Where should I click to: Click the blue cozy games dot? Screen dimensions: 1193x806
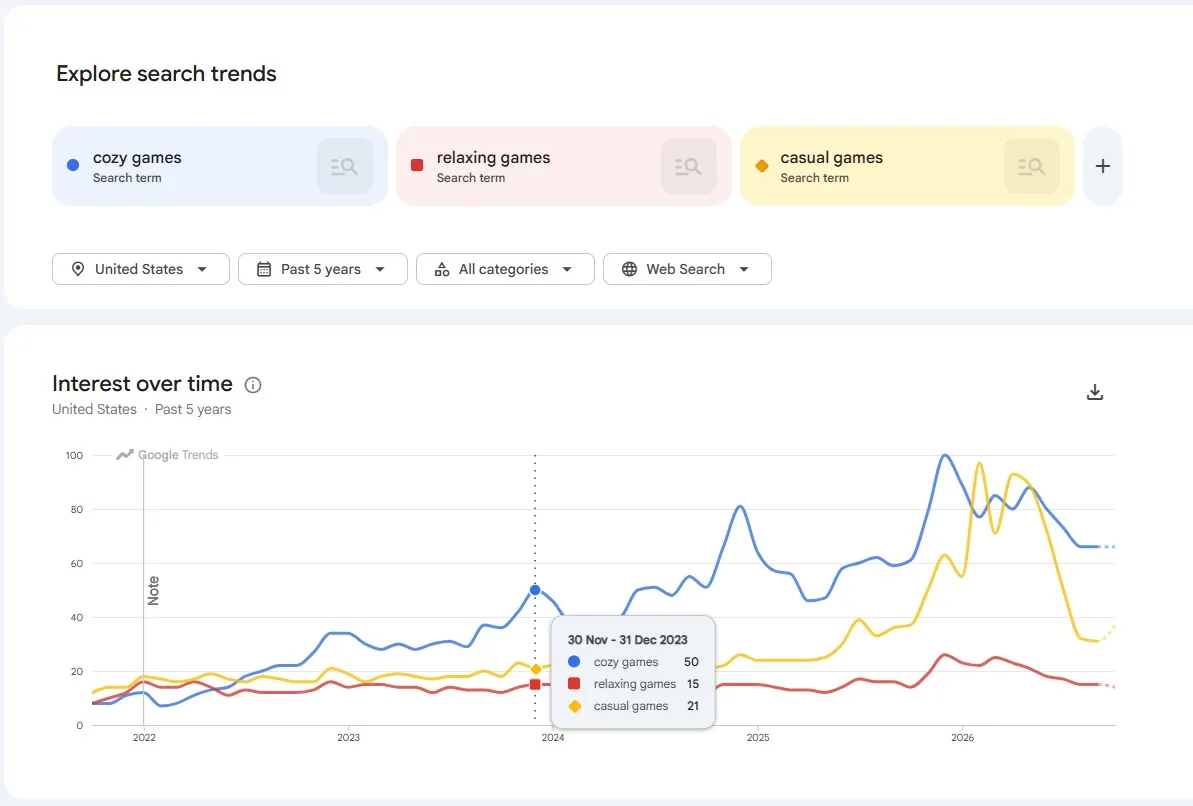73,165
